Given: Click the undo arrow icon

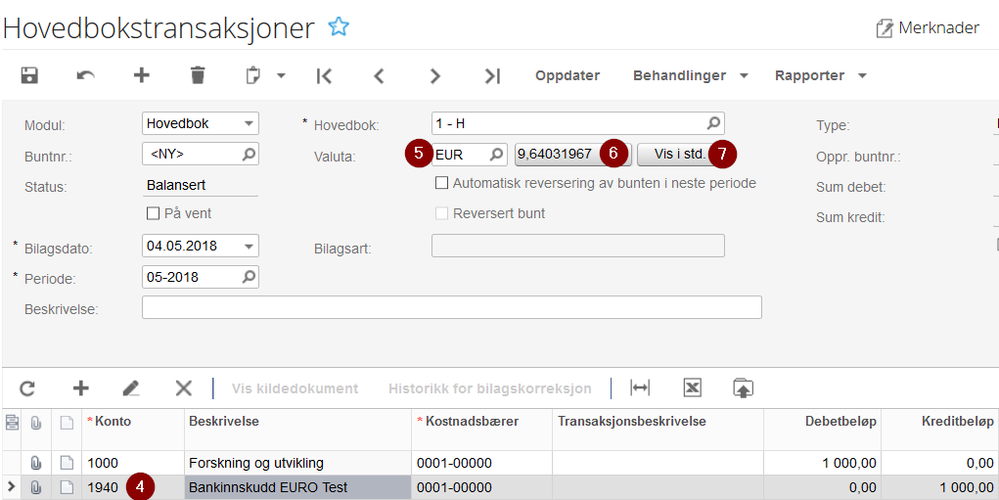Looking at the screenshot, I should pyautogui.click(x=85, y=75).
